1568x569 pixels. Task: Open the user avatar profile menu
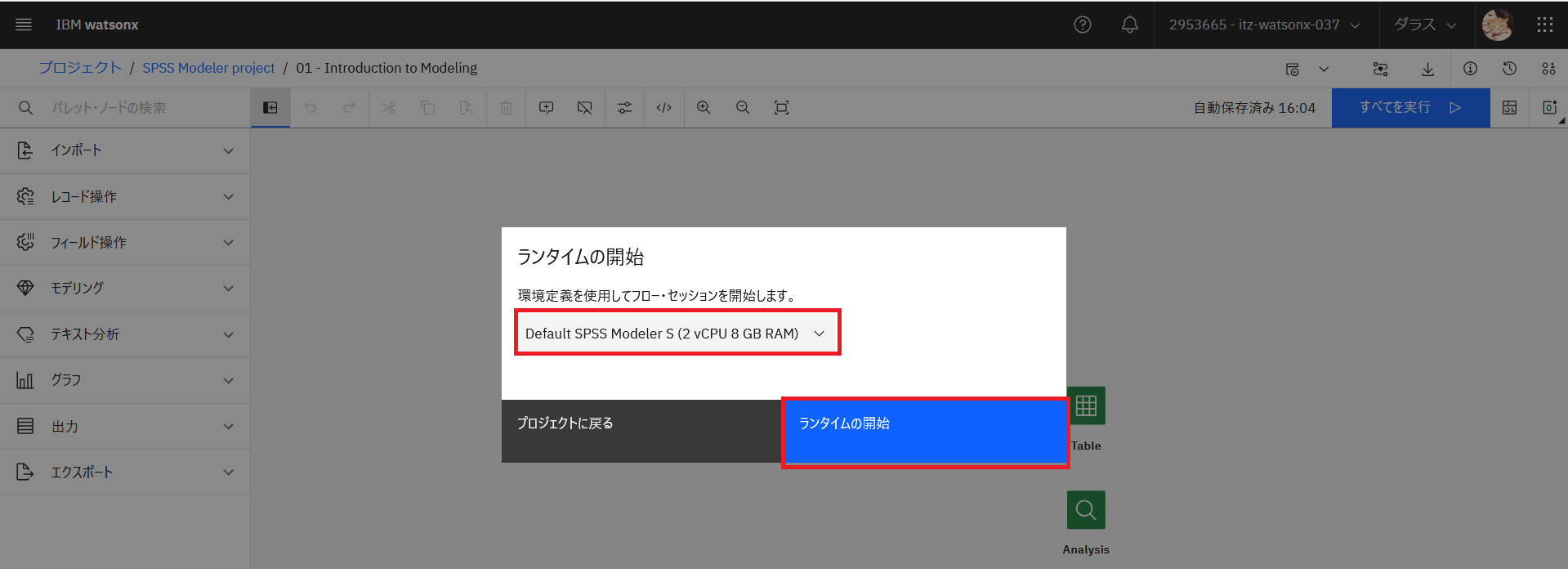pos(1498,25)
